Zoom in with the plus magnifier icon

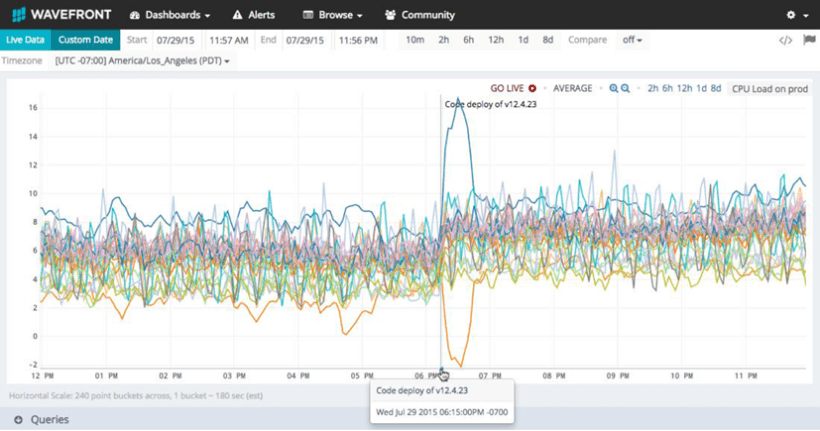click(614, 88)
